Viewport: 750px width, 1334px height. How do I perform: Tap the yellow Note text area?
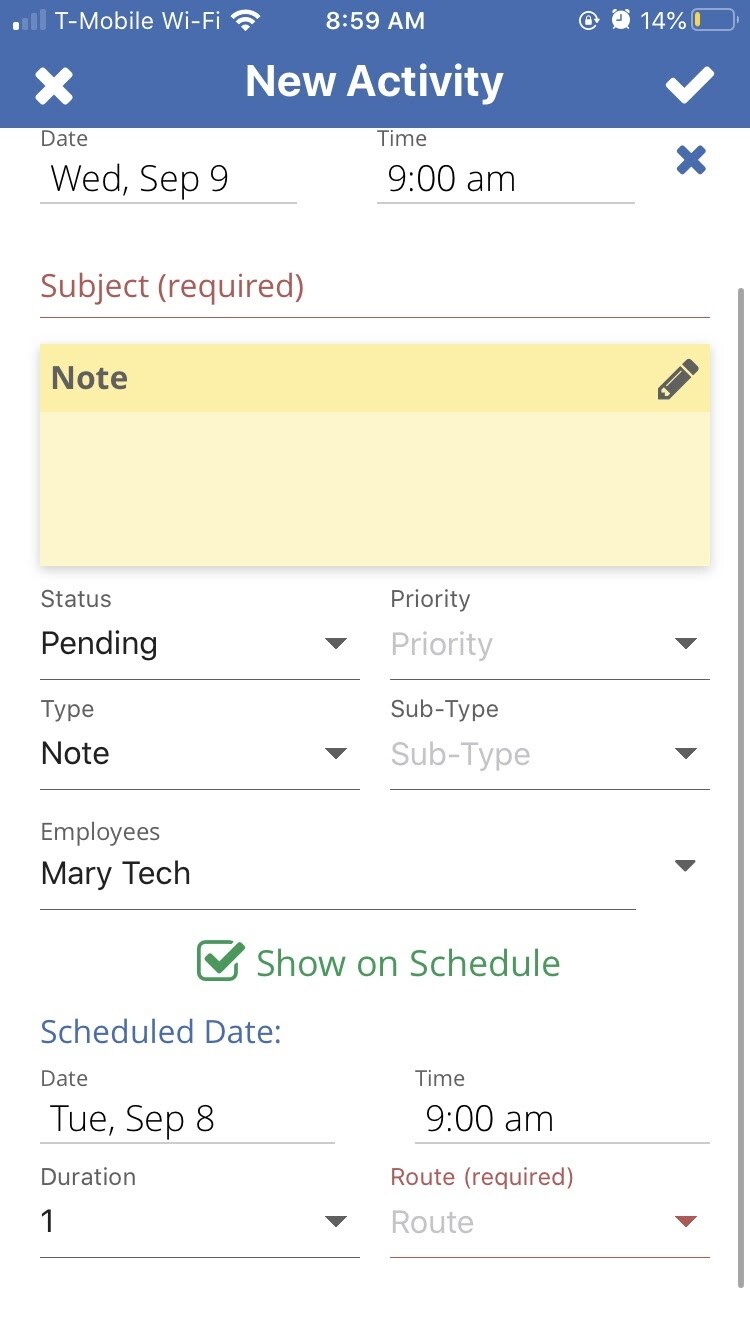[374, 488]
